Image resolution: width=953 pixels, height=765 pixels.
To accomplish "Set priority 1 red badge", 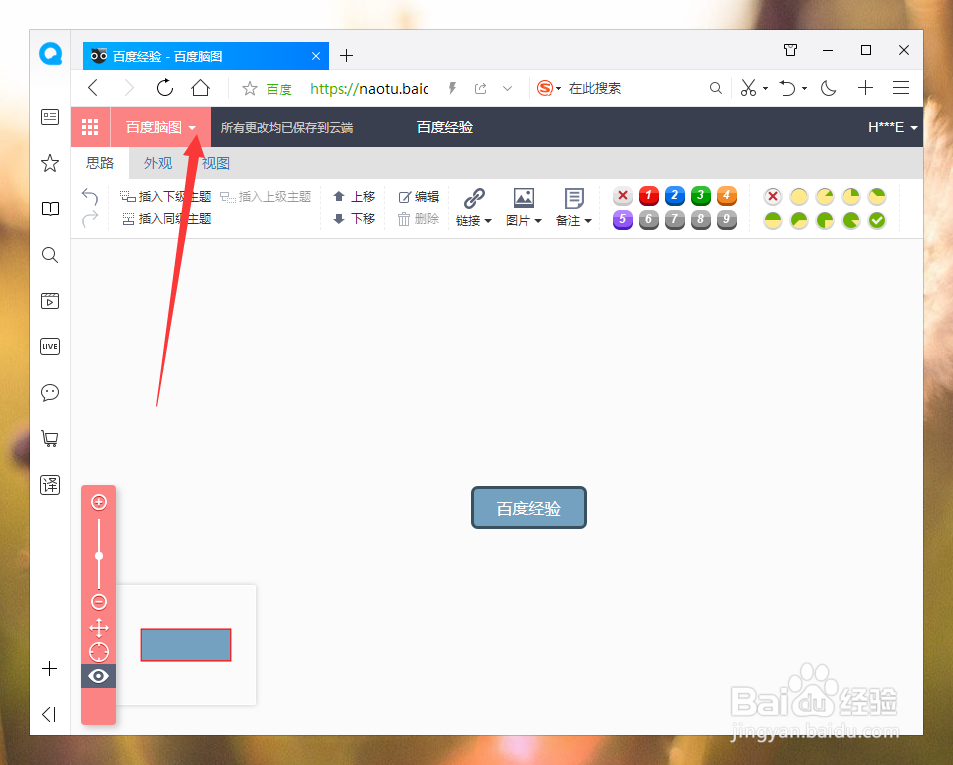I will pyautogui.click(x=649, y=196).
